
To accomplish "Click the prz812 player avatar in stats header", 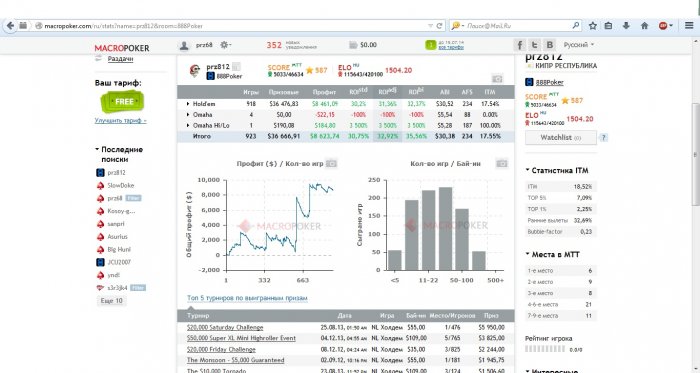I will pyautogui.click(x=195, y=70).
